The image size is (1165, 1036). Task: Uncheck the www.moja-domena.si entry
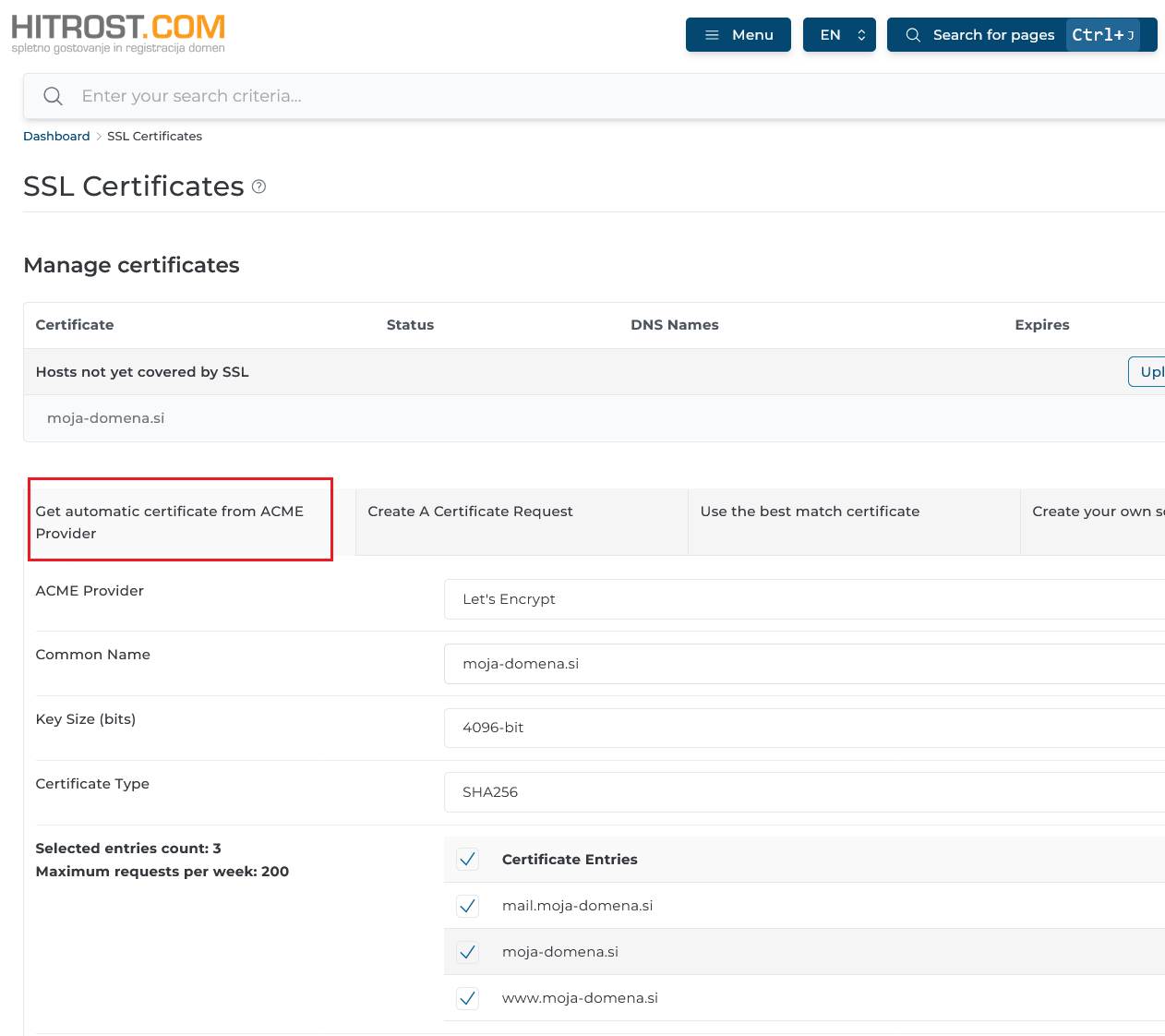tap(468, 998)
